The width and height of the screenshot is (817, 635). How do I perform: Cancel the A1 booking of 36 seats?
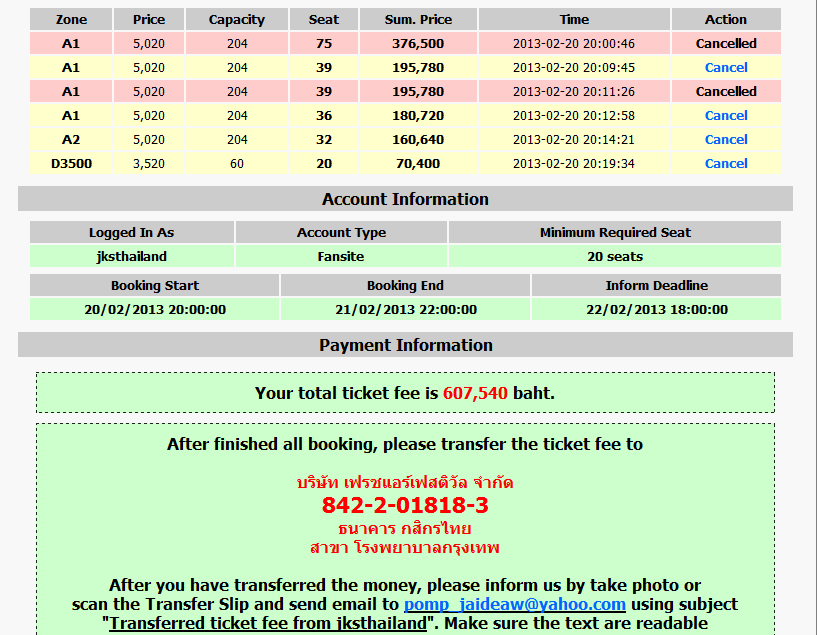point(726,116)
